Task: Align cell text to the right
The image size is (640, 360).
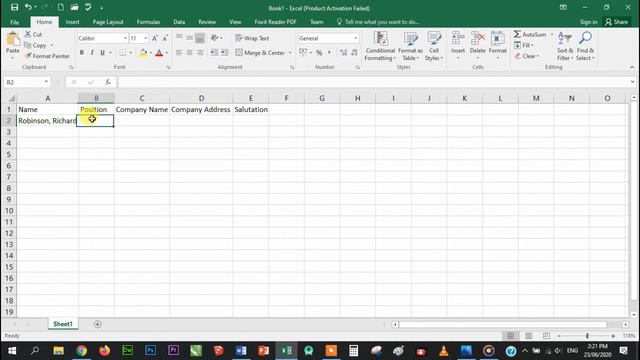Action: tap(200, 52)
